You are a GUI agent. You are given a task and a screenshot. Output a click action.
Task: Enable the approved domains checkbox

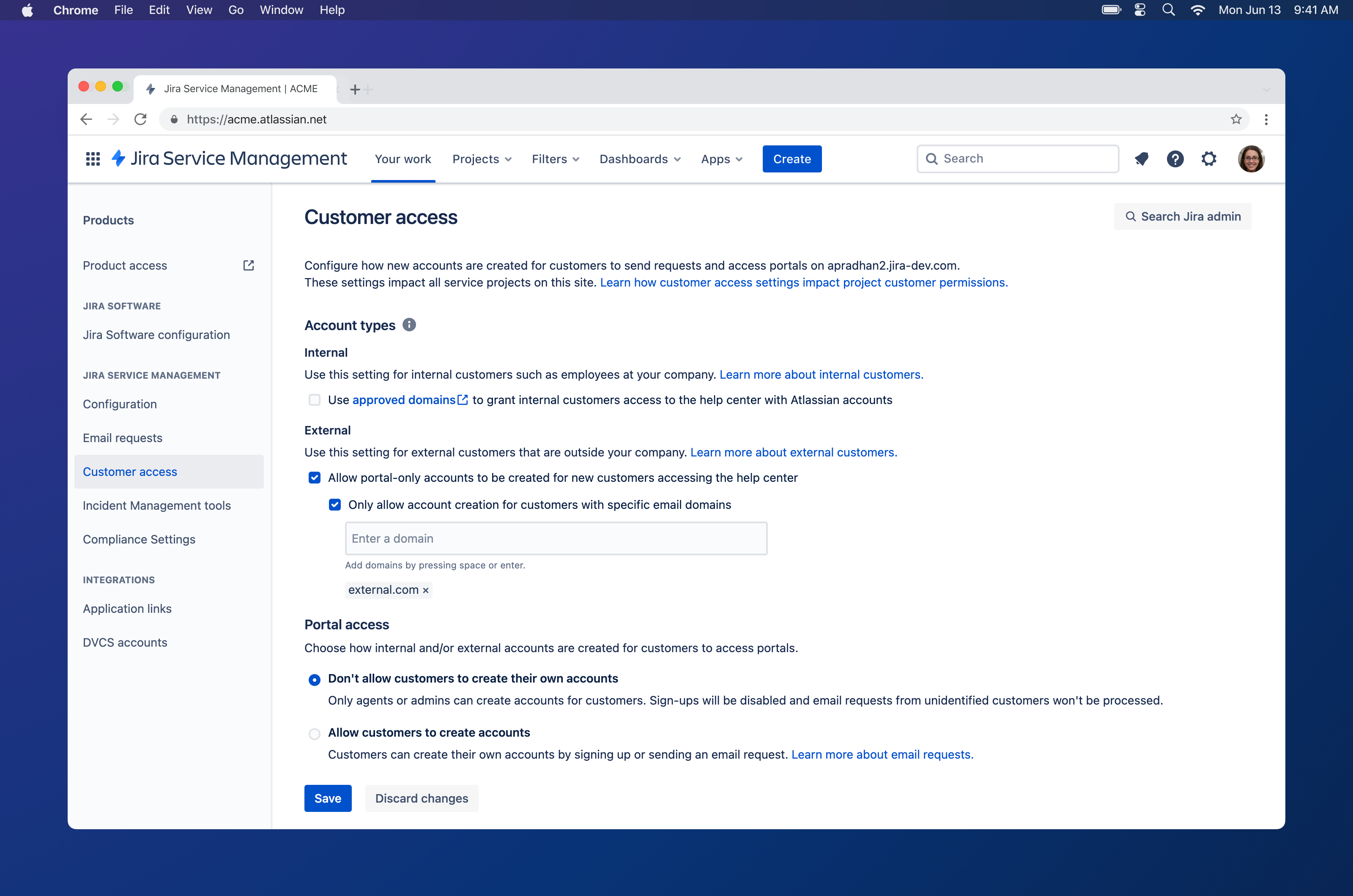(315, 400)
